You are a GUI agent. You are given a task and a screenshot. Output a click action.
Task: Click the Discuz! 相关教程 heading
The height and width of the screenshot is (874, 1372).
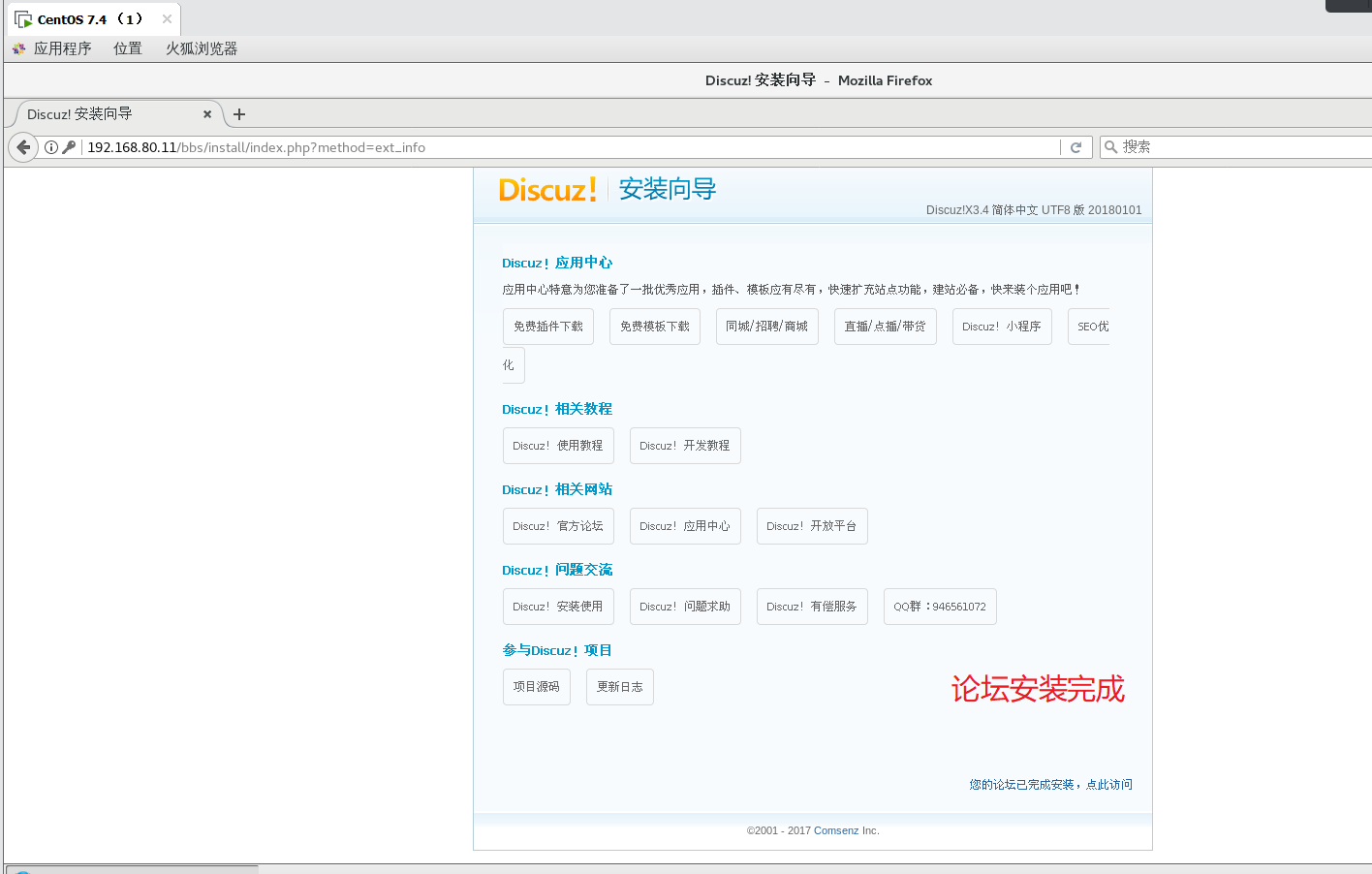[557, 409]
